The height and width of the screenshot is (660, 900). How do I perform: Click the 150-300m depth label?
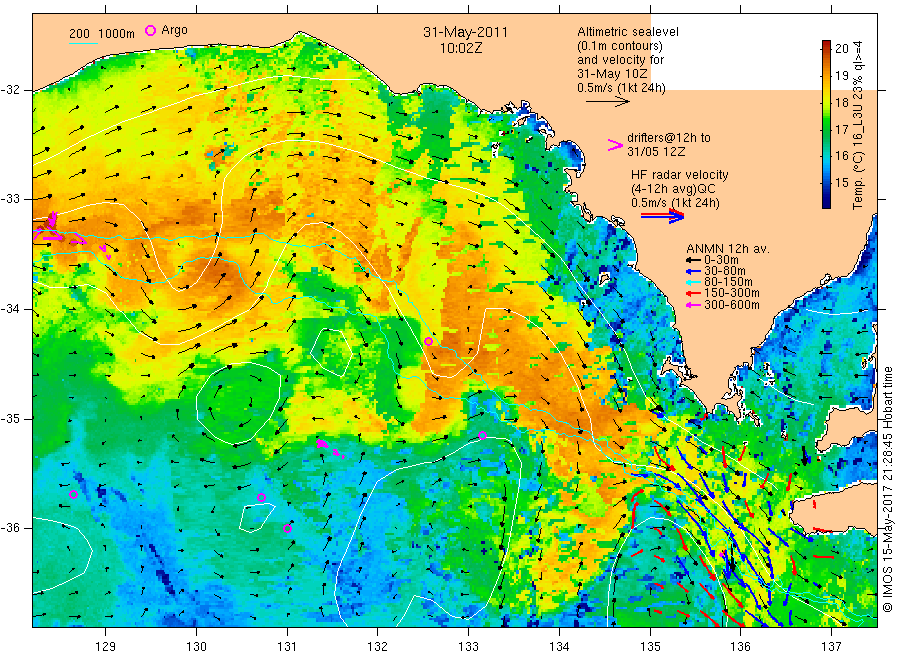[732, 293]
